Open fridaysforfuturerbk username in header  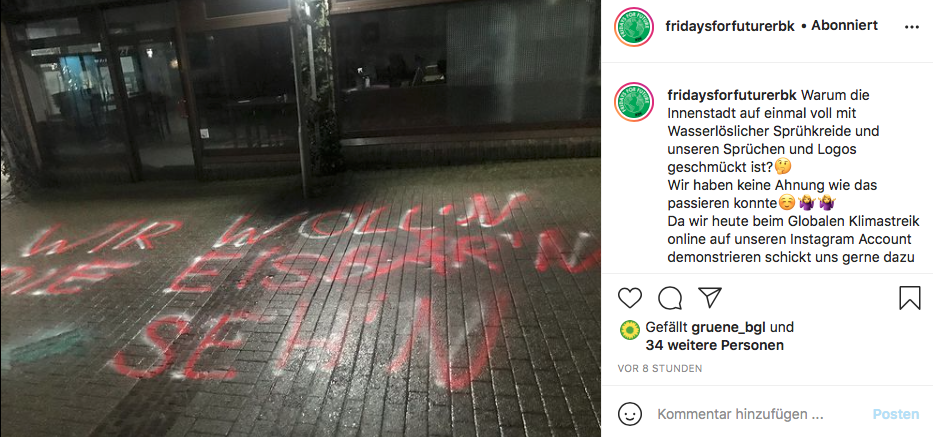tap(730, 26)
